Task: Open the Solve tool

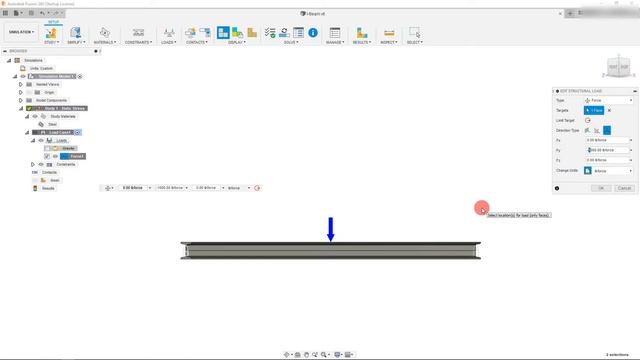Action: pos(284,33)
